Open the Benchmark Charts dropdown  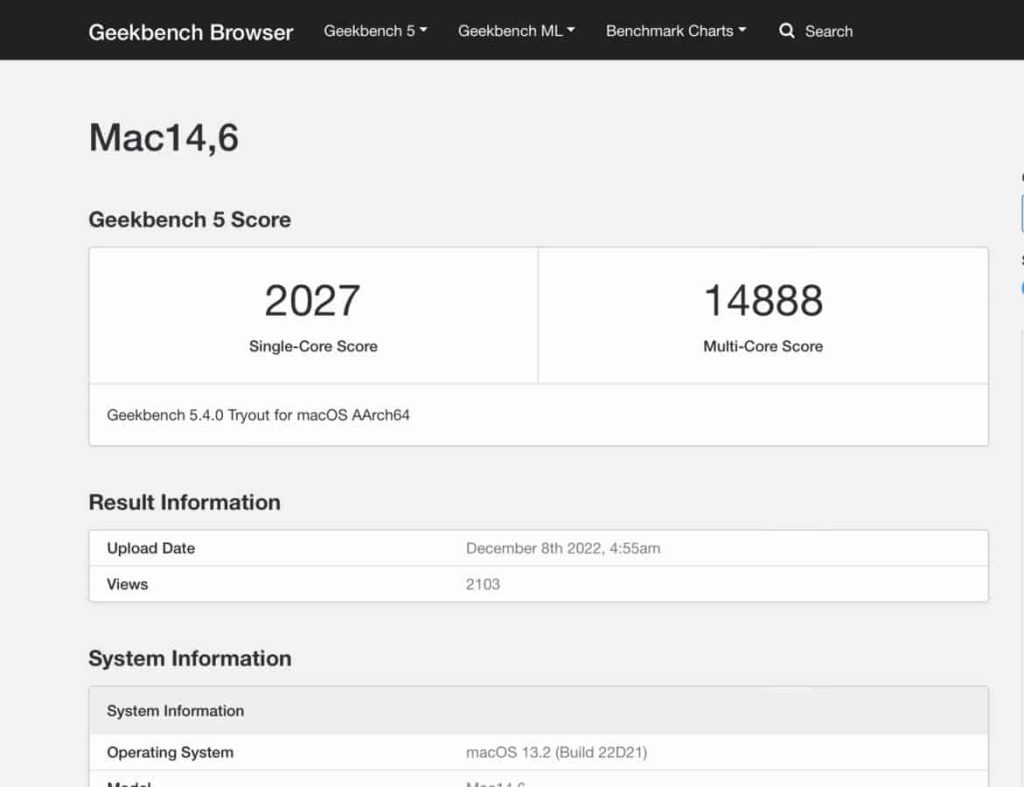point(676,31)
